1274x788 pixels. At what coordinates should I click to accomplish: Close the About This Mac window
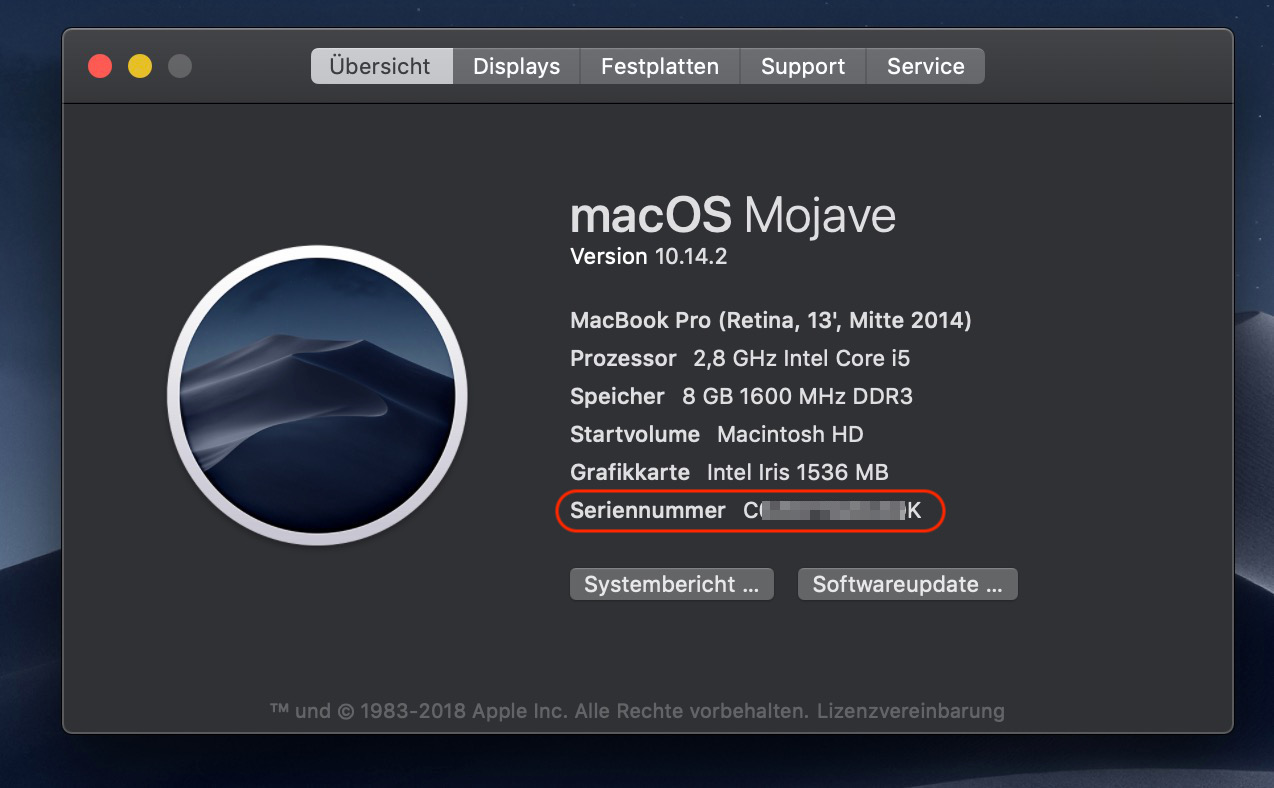(x=100, y=67)
